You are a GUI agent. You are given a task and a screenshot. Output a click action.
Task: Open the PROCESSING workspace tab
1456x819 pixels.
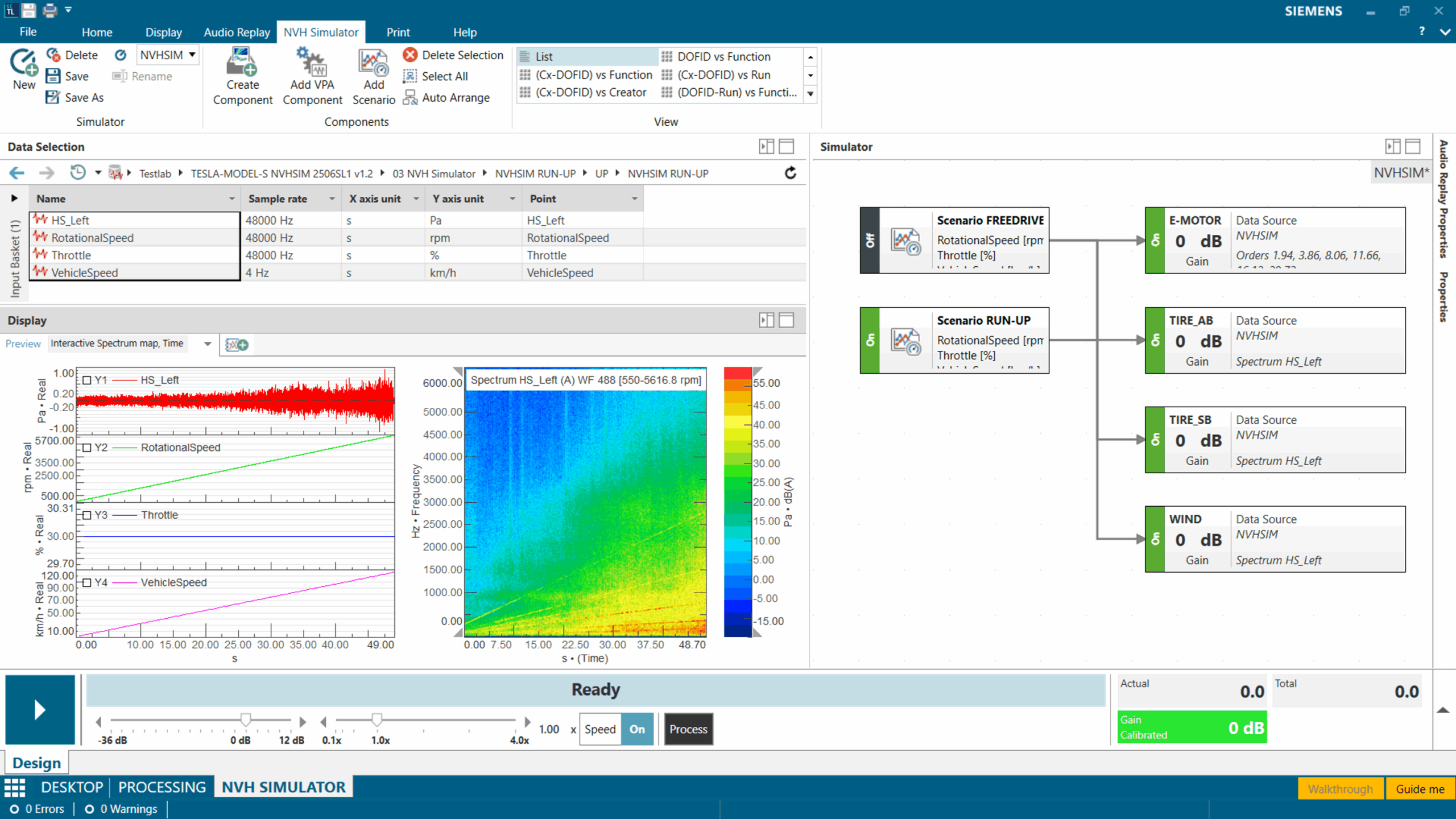(x=162, y=787)
